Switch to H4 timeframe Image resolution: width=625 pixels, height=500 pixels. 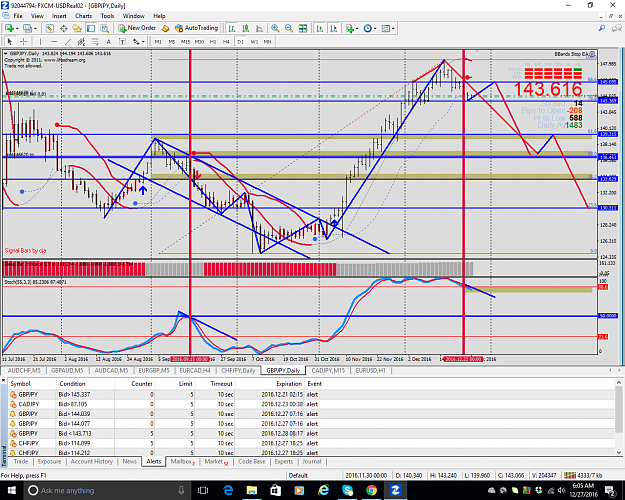coord(226,41)
